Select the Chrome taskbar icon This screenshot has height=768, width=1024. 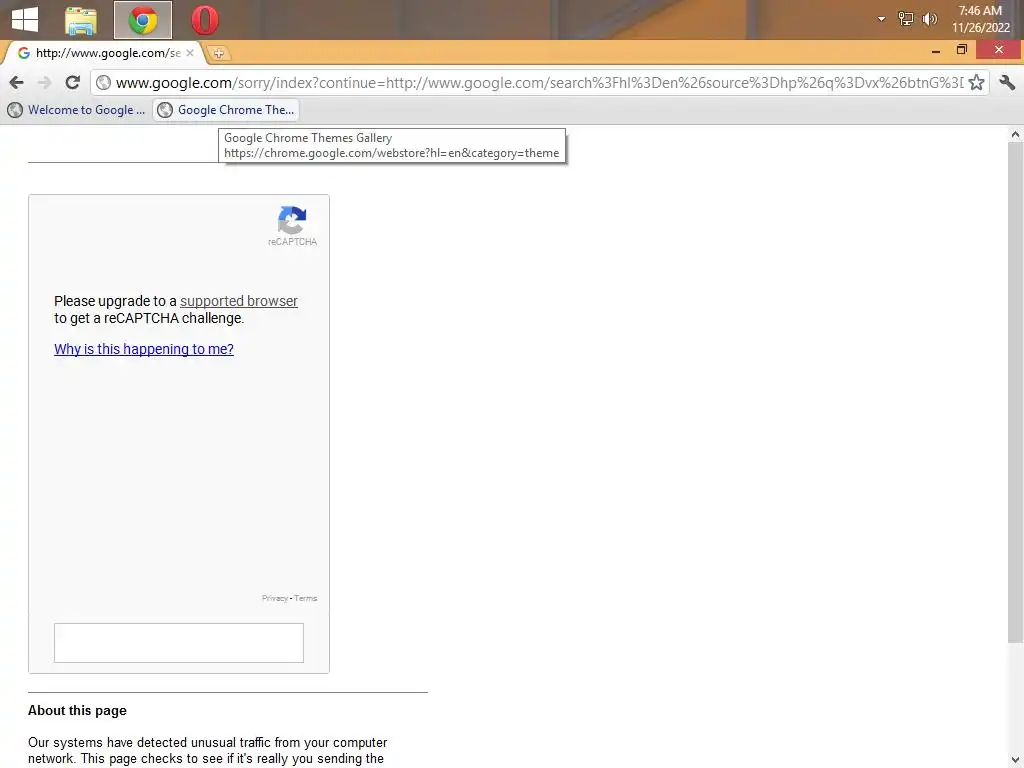tap(143, 20)
